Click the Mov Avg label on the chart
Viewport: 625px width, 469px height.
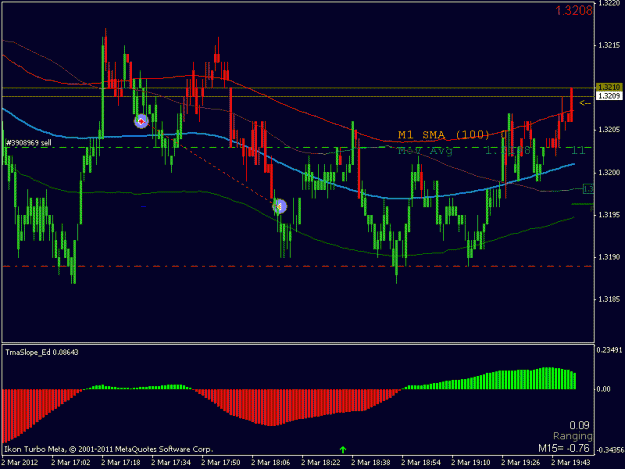click(x=425, y=150)
